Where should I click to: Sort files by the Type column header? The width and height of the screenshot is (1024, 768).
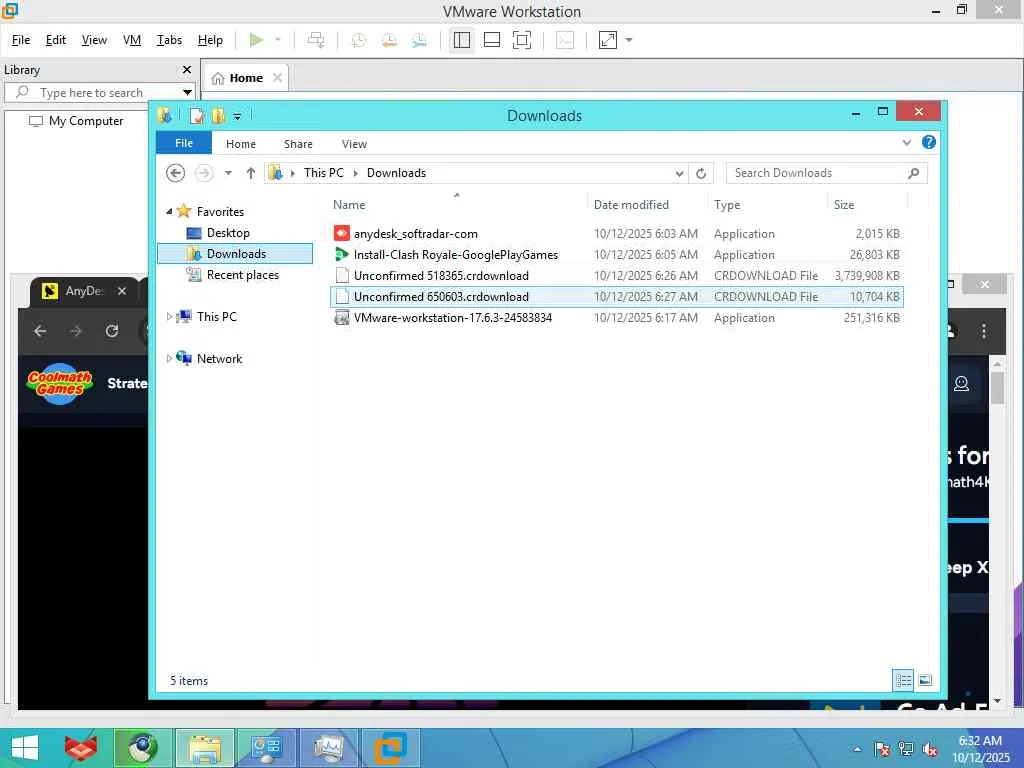727,204
